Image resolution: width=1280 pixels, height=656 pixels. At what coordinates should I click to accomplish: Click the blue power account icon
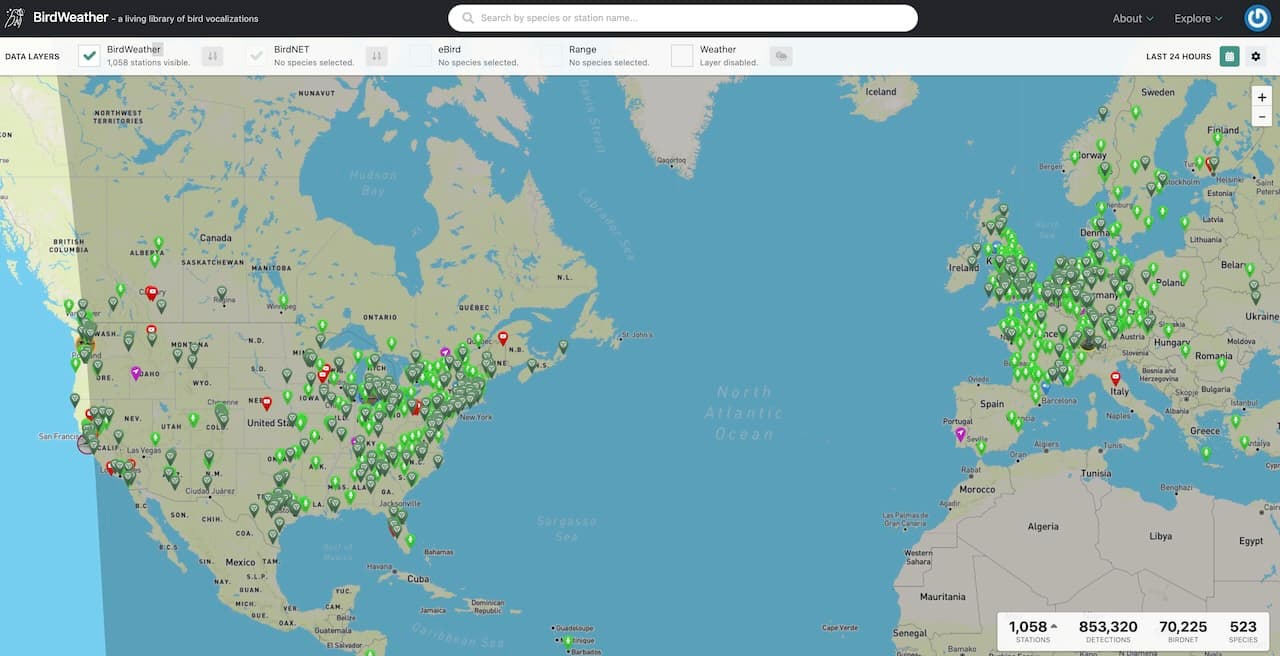[1257, 18]
